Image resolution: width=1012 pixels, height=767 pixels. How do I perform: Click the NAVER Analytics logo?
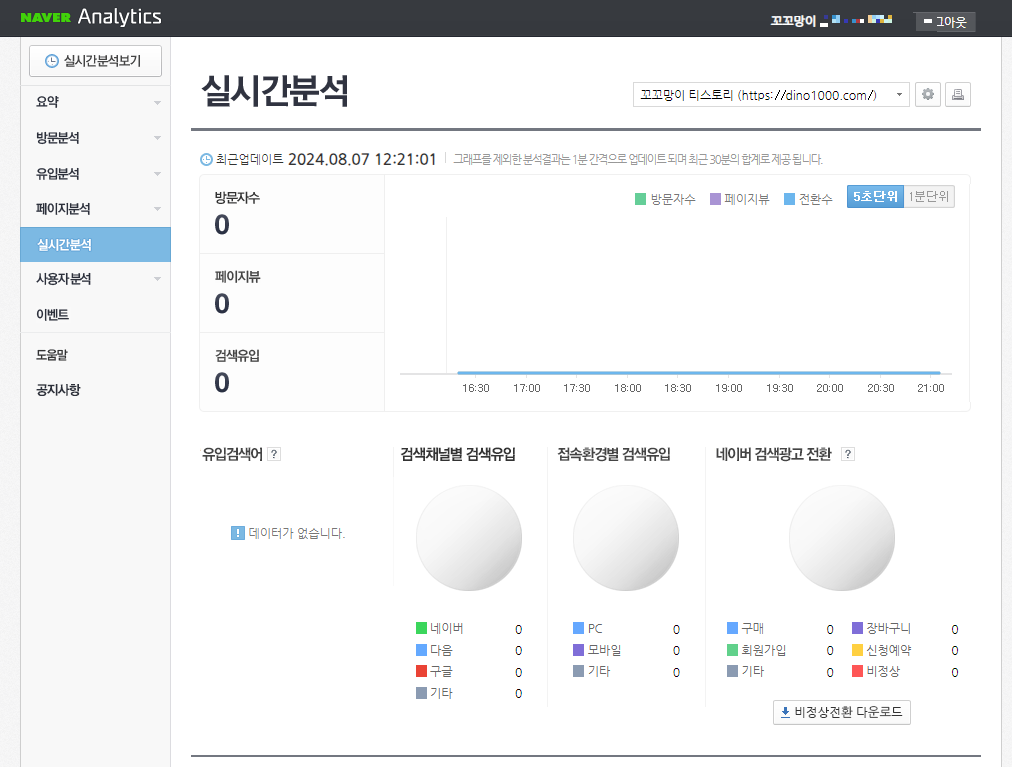tap(88, 17)
